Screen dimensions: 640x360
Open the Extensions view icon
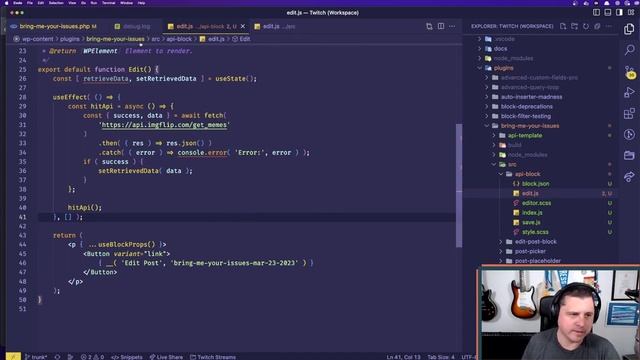(x=629, y=113)
